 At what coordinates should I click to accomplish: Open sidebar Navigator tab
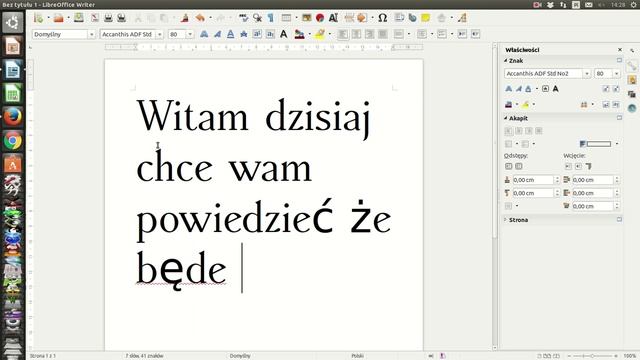[632, 109]
